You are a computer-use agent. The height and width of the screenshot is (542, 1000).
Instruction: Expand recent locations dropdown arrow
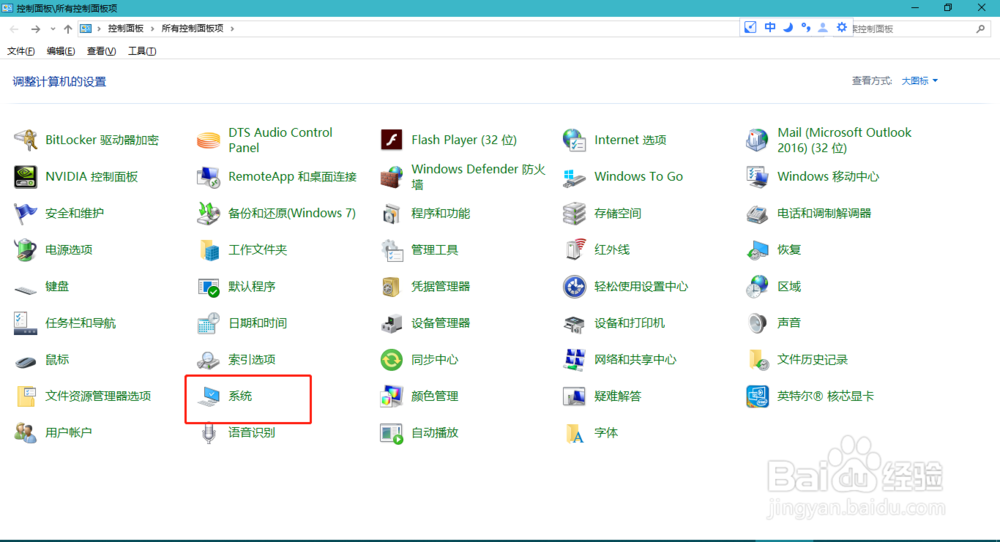tap(52, 29)
